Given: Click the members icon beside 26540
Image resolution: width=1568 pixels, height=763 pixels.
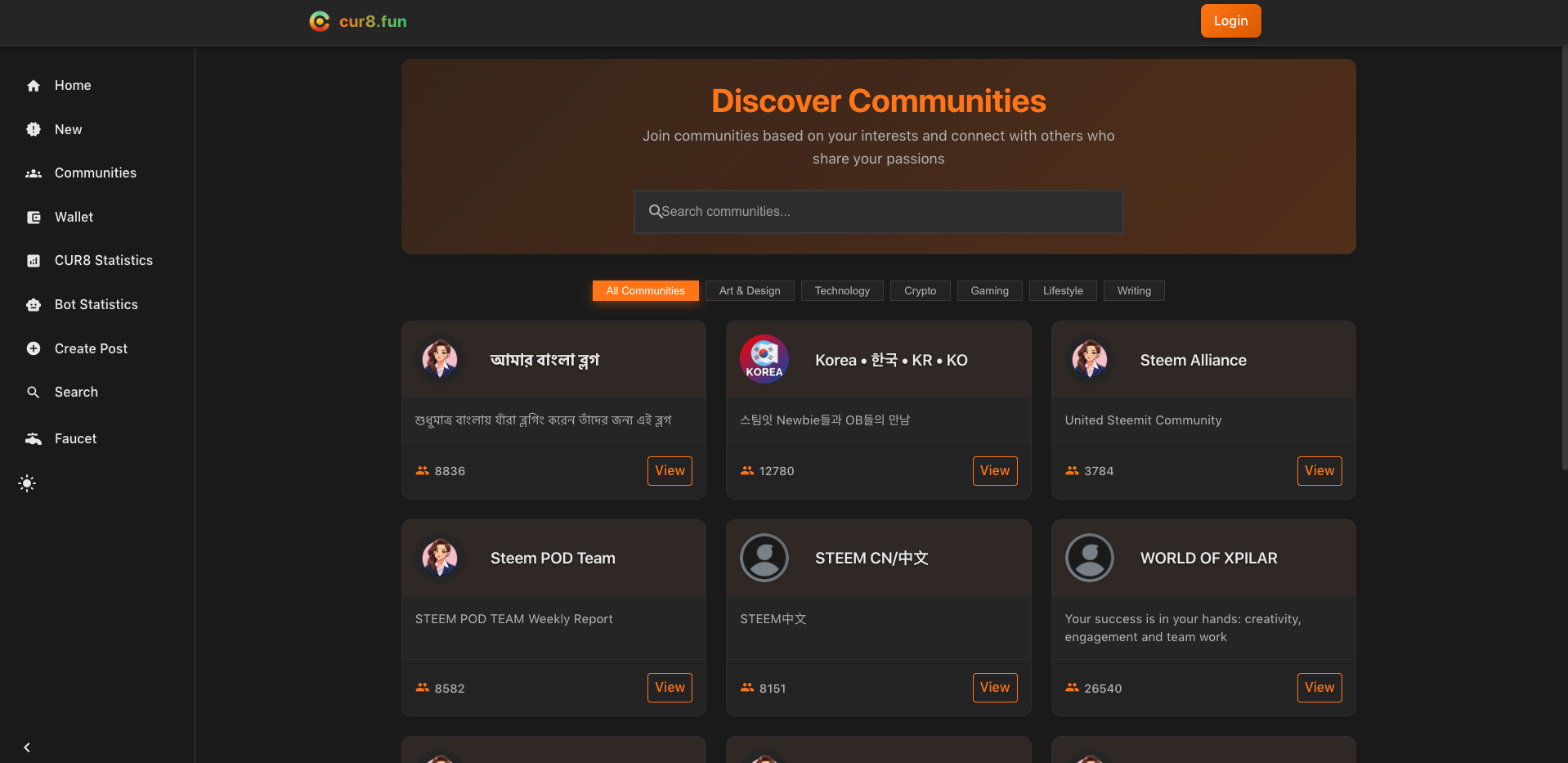Looking at the screenshot, I should [x=1073, y=688].
